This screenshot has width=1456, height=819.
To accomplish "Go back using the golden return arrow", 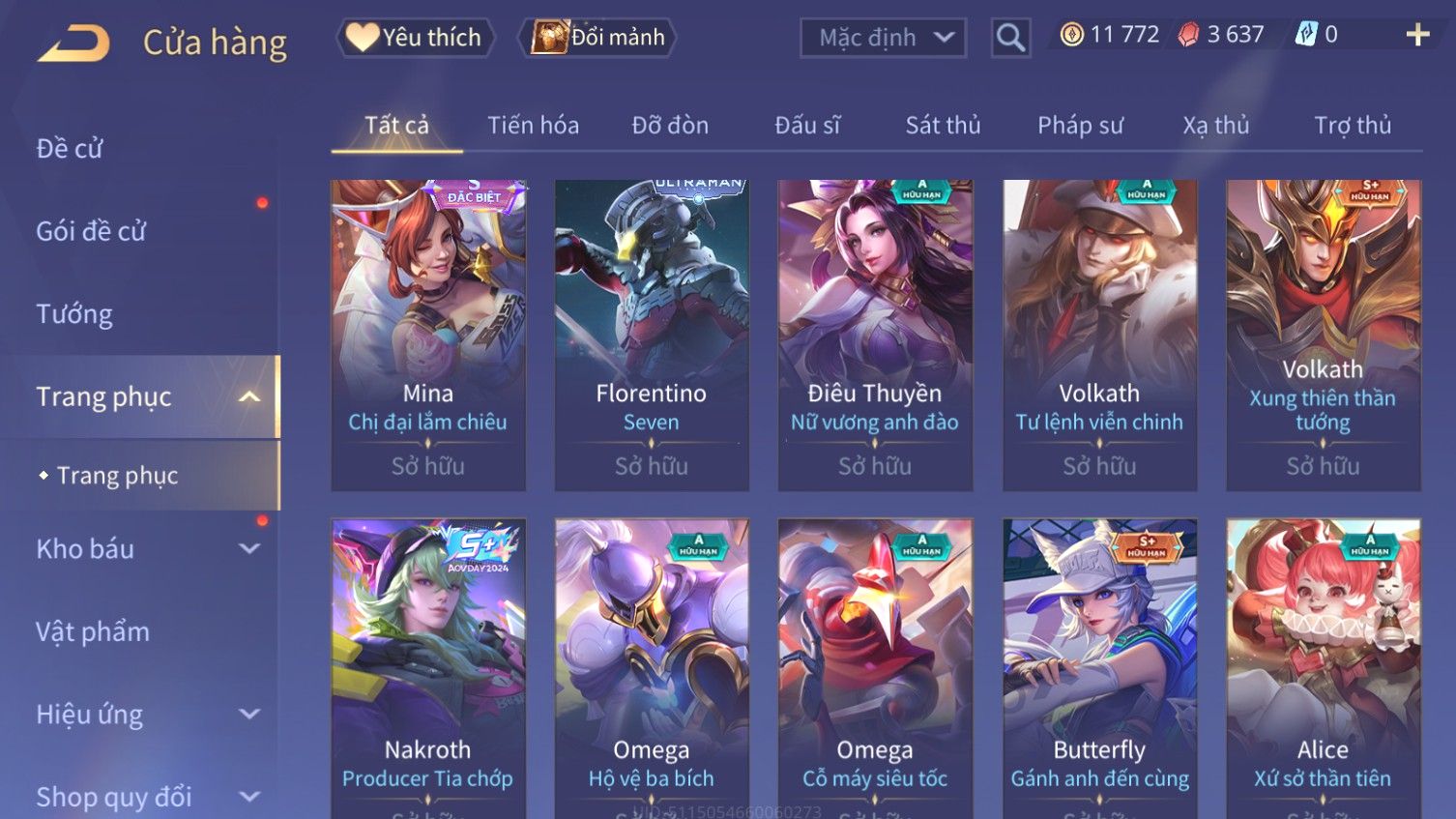I will click(x=73, y=44).
